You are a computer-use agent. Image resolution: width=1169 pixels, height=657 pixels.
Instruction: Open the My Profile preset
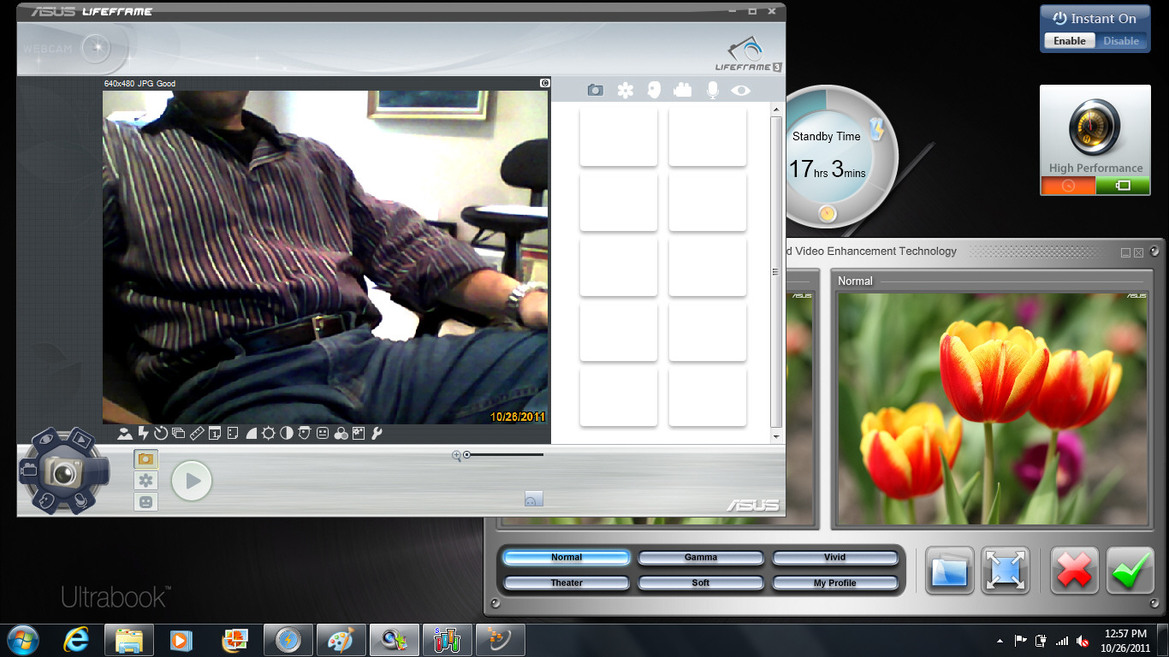835,582
